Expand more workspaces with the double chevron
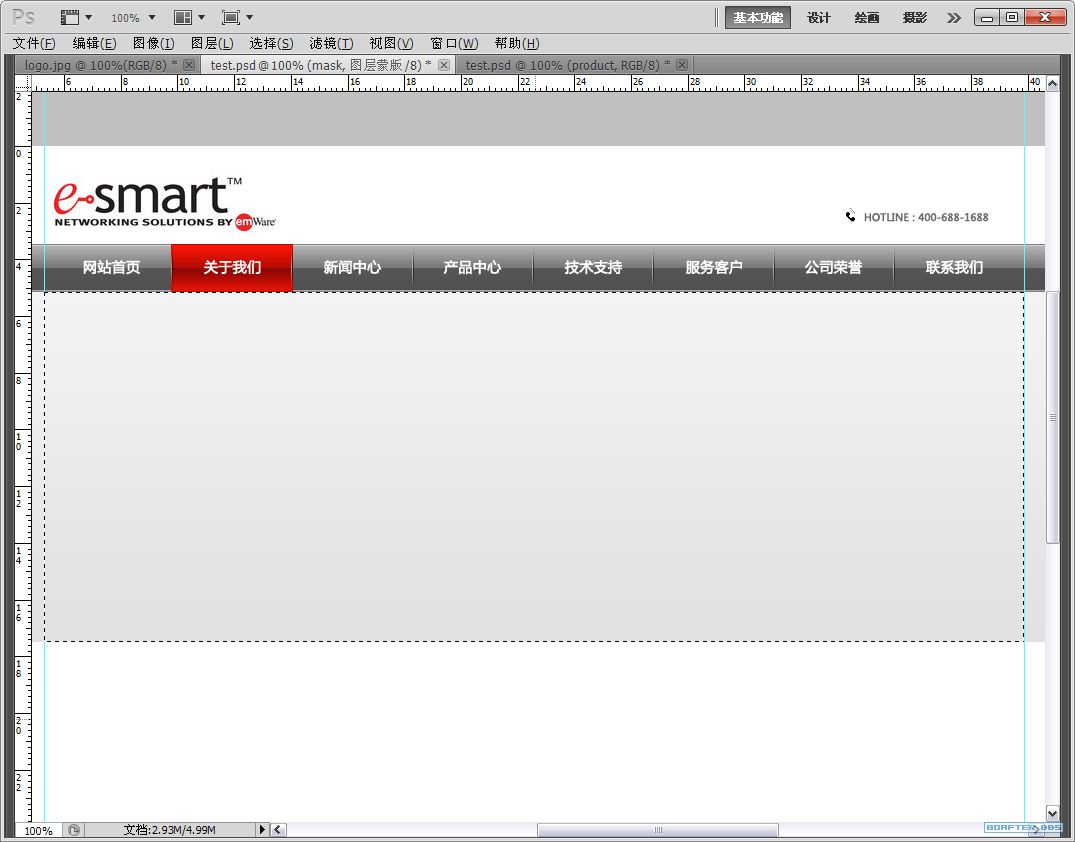Viewport: 1075px width, 842px height. (954, 18)
